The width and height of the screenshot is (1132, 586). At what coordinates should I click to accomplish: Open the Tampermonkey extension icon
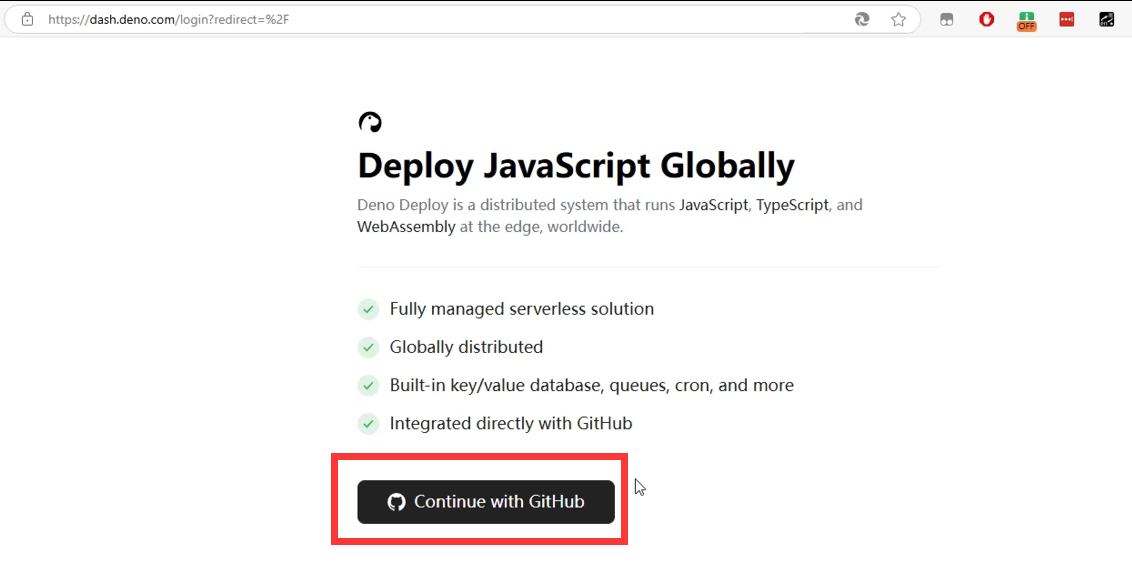[946, 19]
